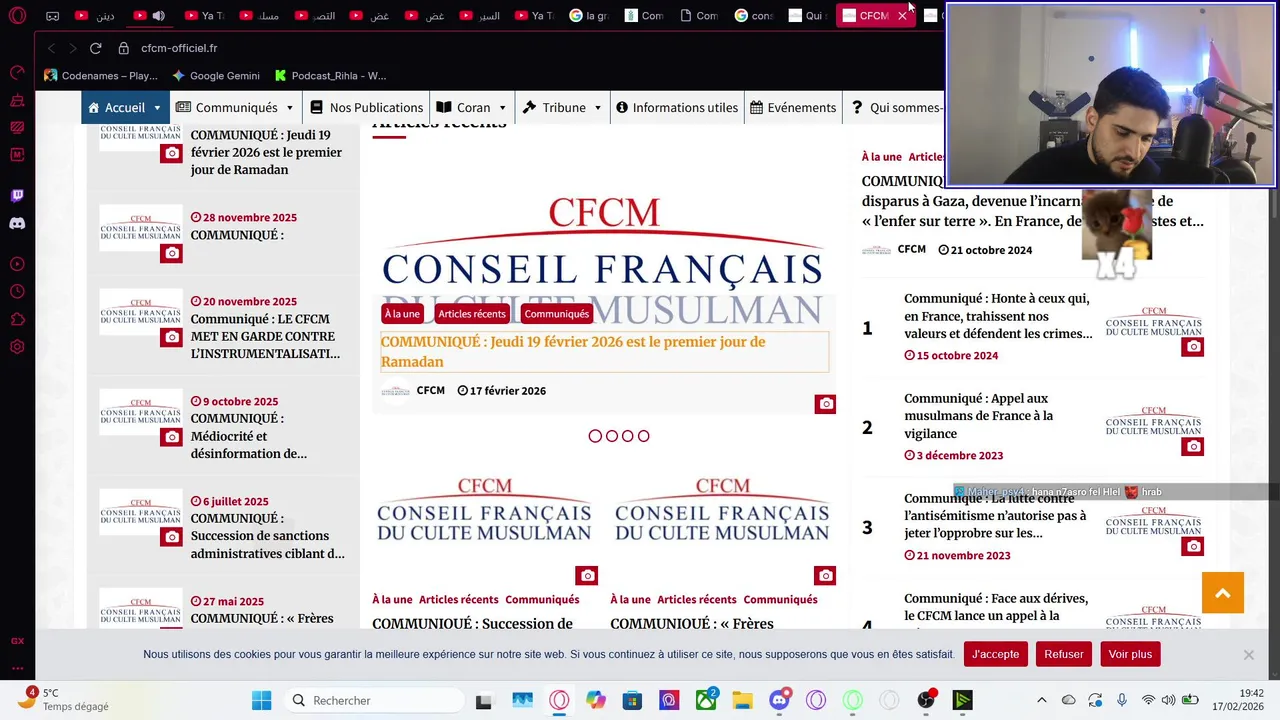Open Xbox app from the taskbar
The width and height of the screenshot is (1280, 720).
(706, 700)
